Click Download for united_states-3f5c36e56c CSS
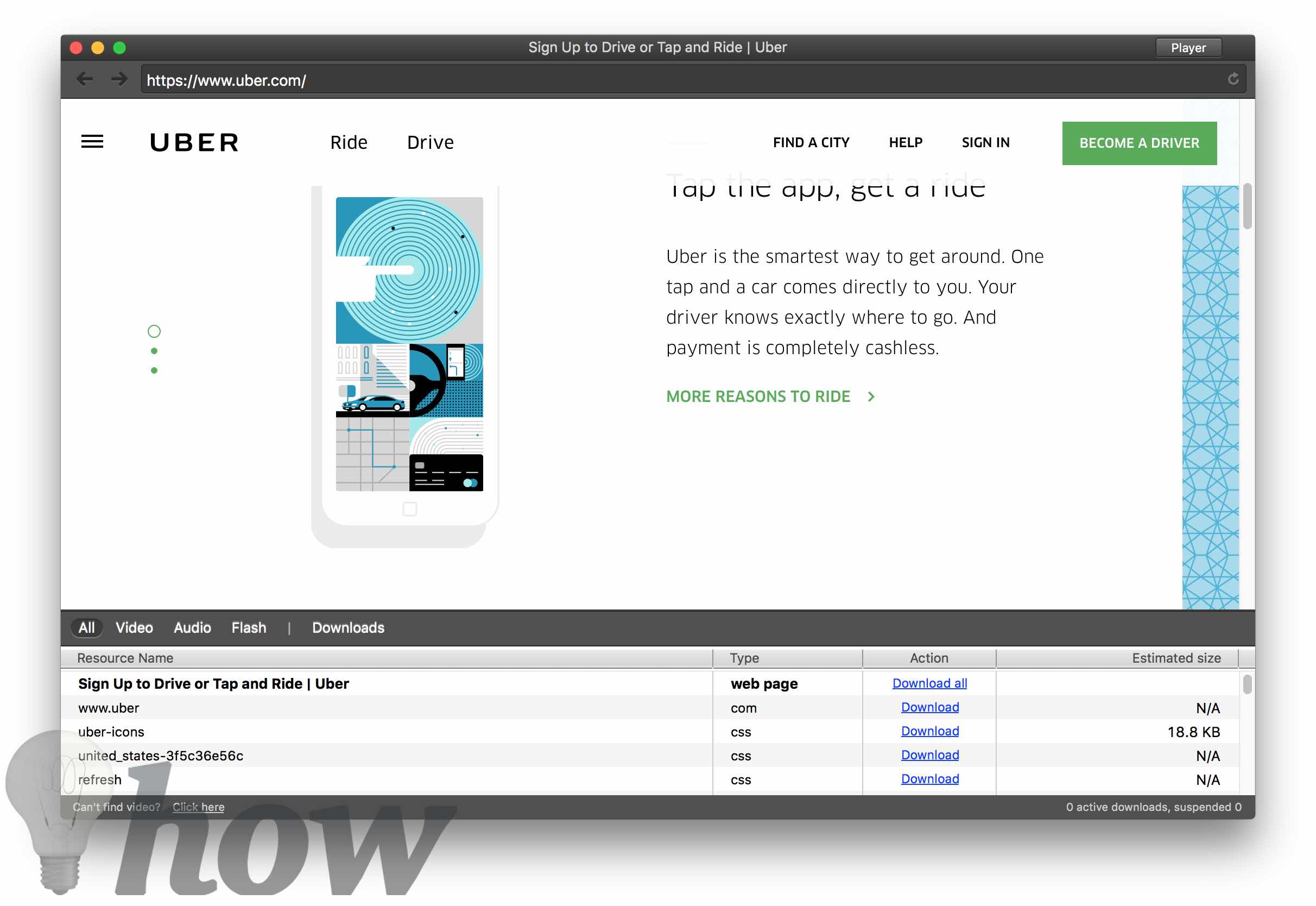Image resolution: width=1316 pixels, height=906 pixels. click(929, 755)
